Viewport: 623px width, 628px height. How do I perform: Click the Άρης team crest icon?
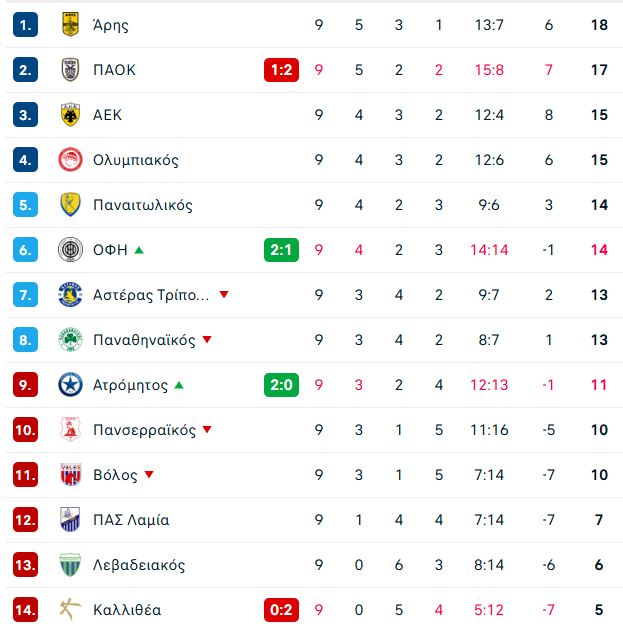(x=70, y=24)
